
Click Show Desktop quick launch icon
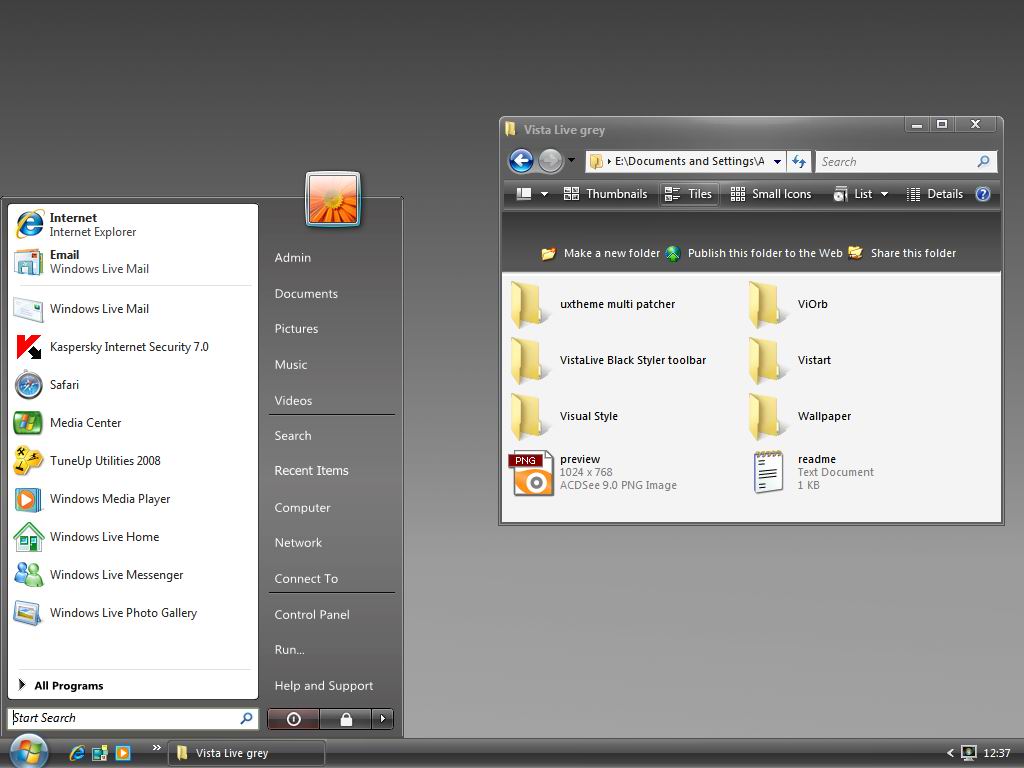pos(100,753)
